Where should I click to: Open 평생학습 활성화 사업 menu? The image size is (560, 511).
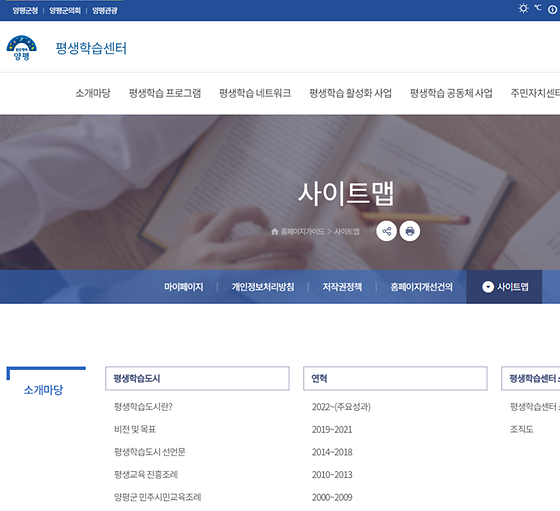(x=350, y=93)
